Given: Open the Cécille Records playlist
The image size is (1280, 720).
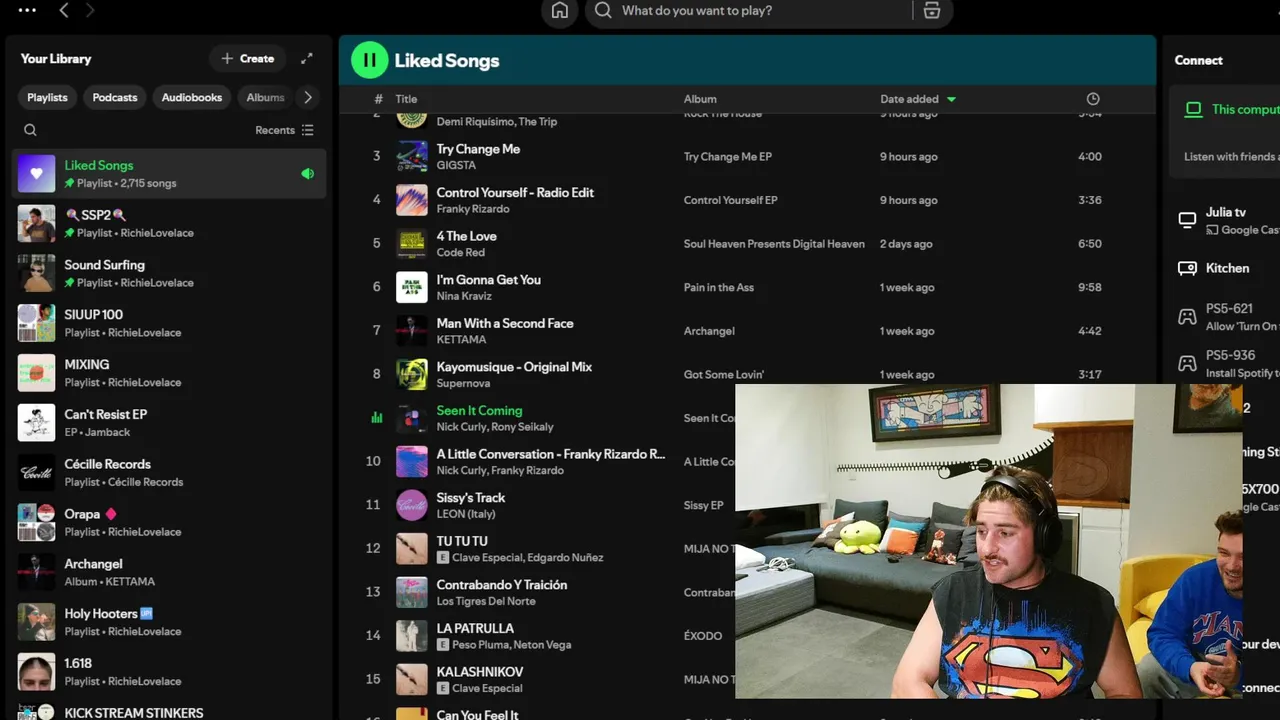Looking at the screenshot, I should click(x=169, y=472).
